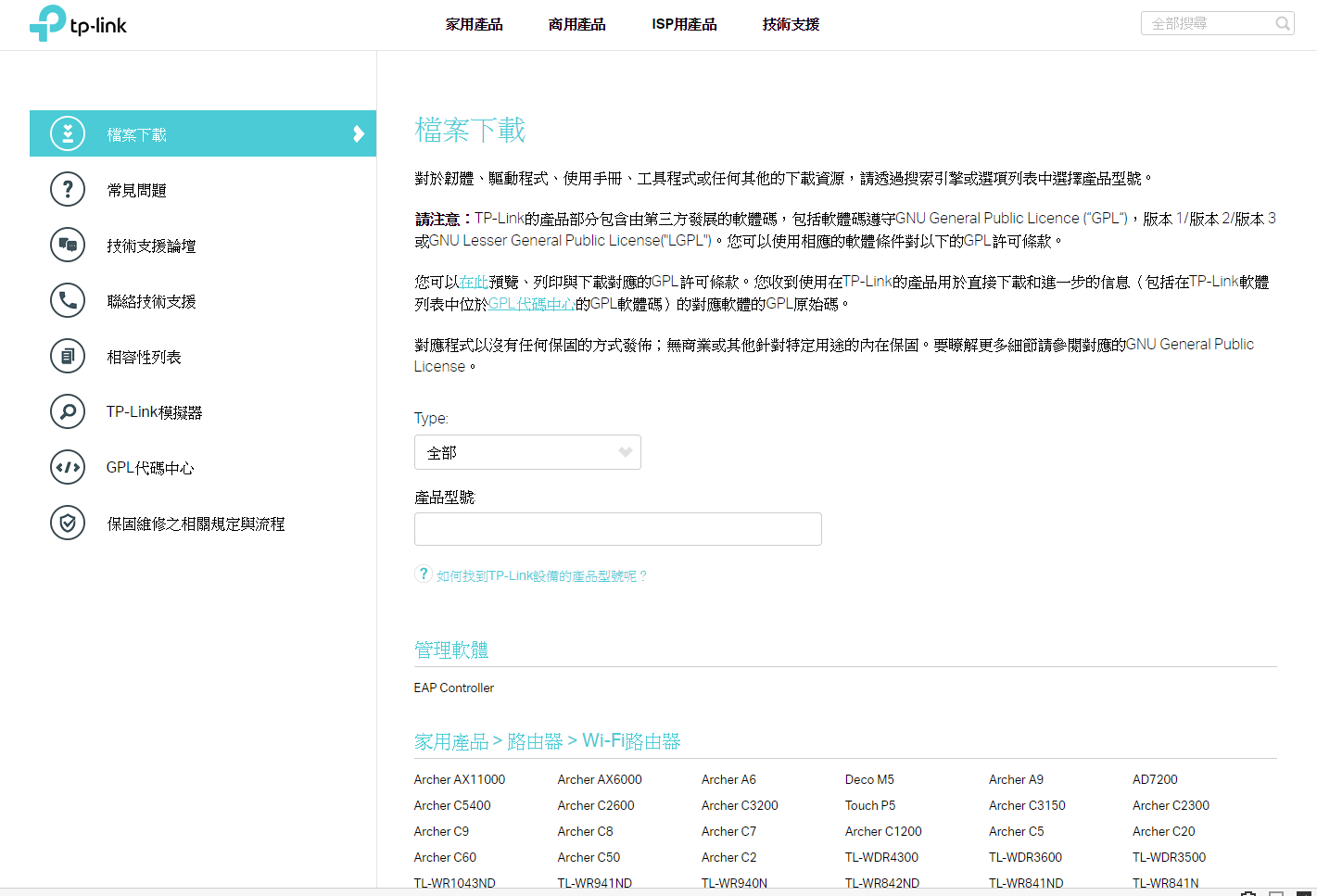Click the TP-Link模擬器 magnifier icon

pos(68,411)
